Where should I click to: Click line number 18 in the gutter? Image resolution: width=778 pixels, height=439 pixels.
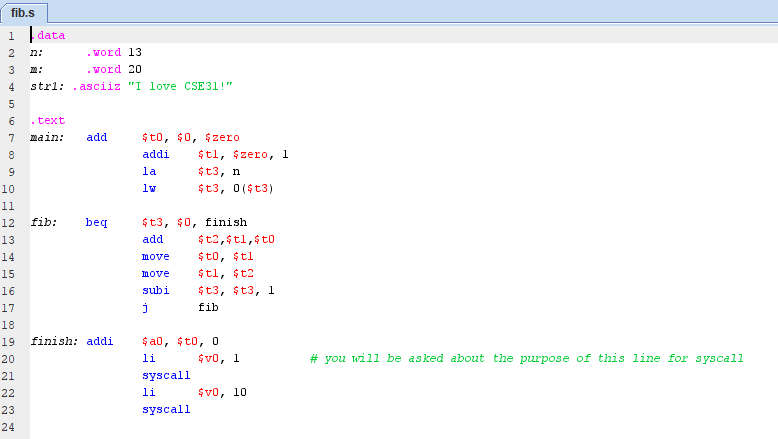8,325
